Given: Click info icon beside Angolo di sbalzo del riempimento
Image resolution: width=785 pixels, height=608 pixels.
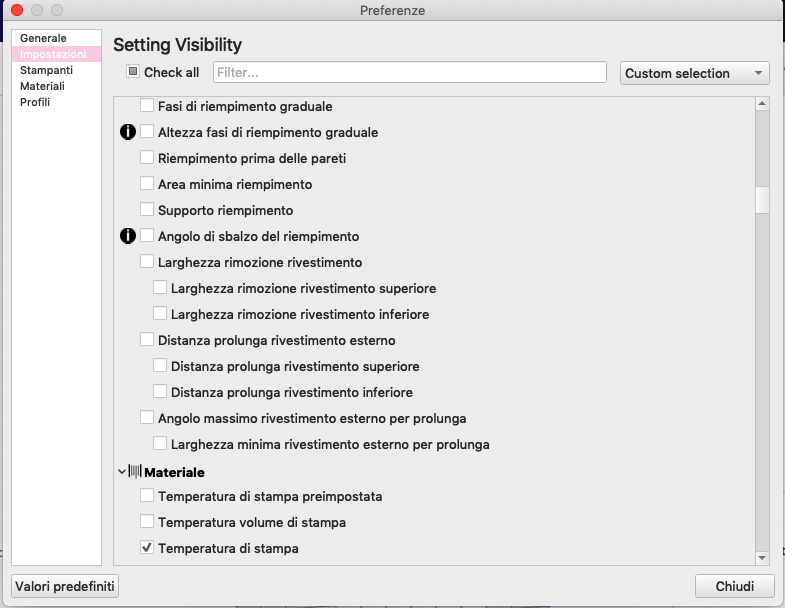Looking at the screenshot, I should tap(127, 237).
